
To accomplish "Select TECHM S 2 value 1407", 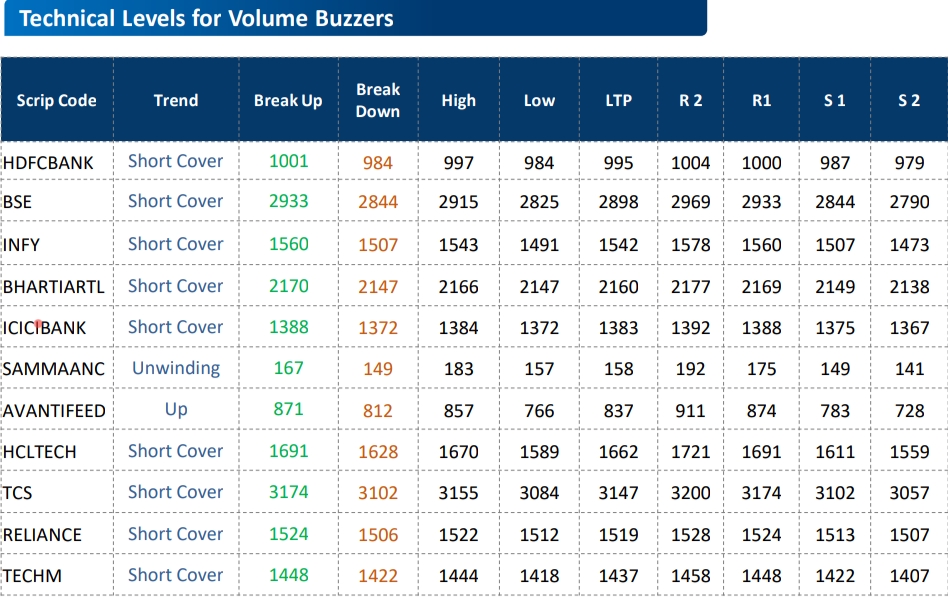I will coord(908,576).
